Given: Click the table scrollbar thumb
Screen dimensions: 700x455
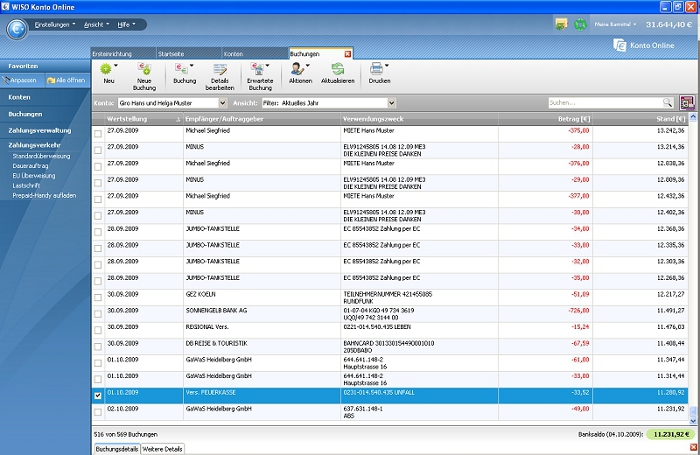Looking at the screenshot, I should [693, 411].
